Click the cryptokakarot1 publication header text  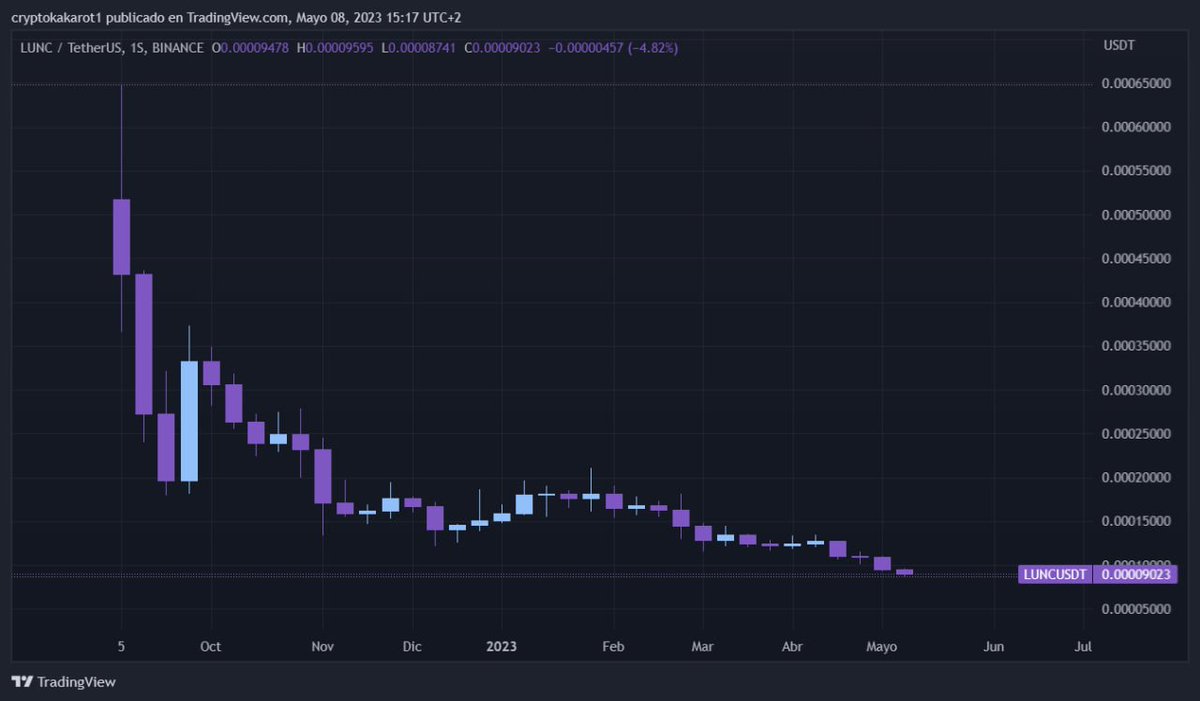(x=238, y=17)
